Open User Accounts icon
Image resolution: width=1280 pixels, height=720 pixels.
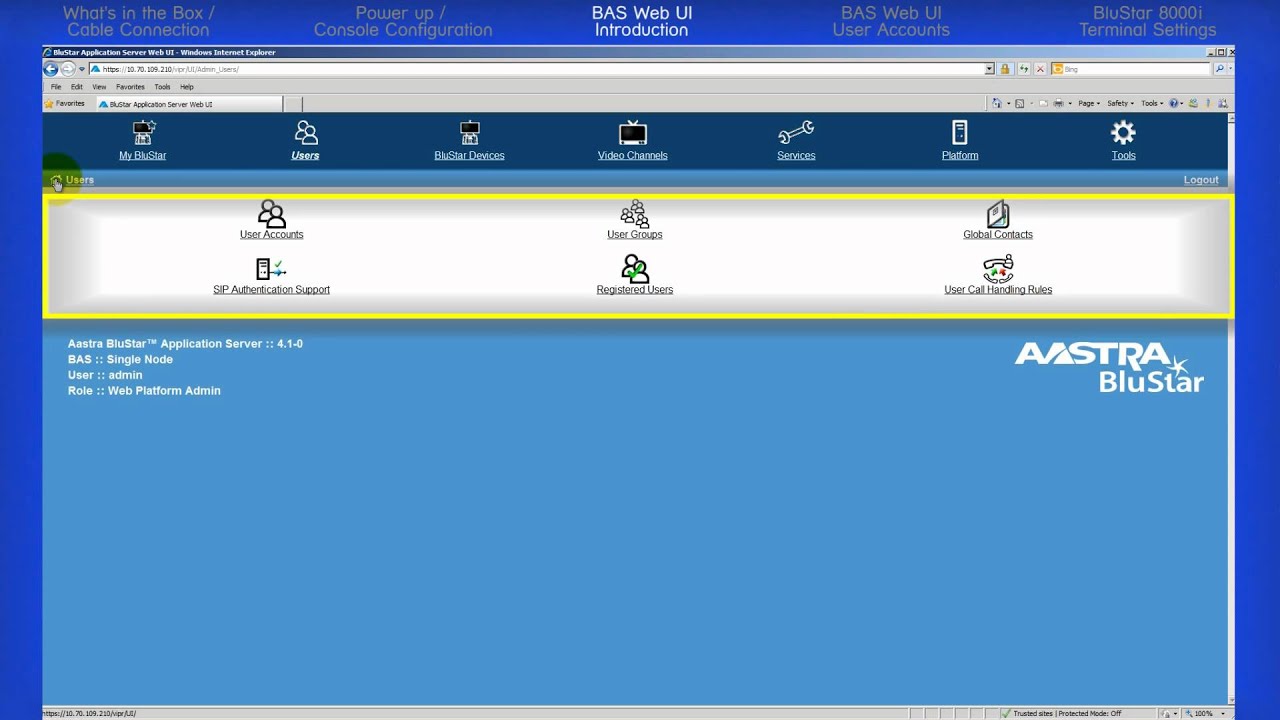[x=271, y=214]
